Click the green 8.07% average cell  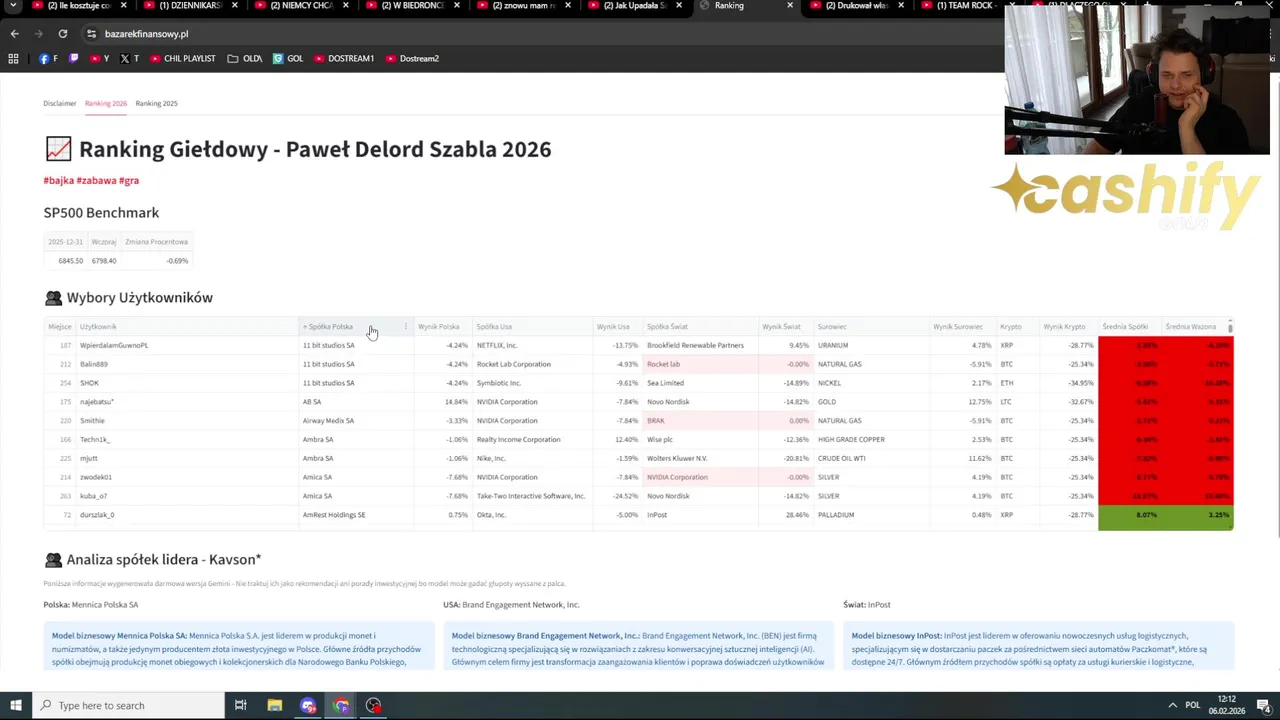[1131, 515]
